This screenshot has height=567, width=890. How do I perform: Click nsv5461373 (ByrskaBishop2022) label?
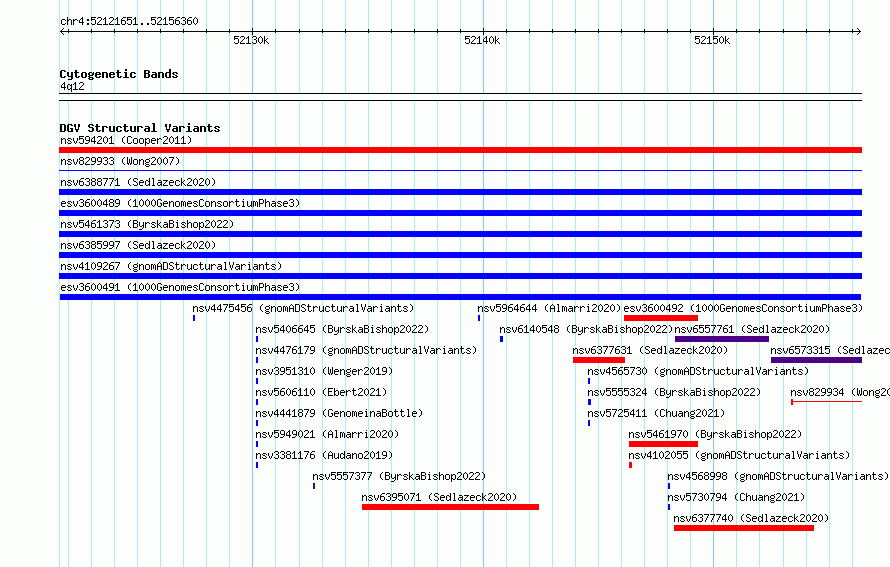click(147, 224)
